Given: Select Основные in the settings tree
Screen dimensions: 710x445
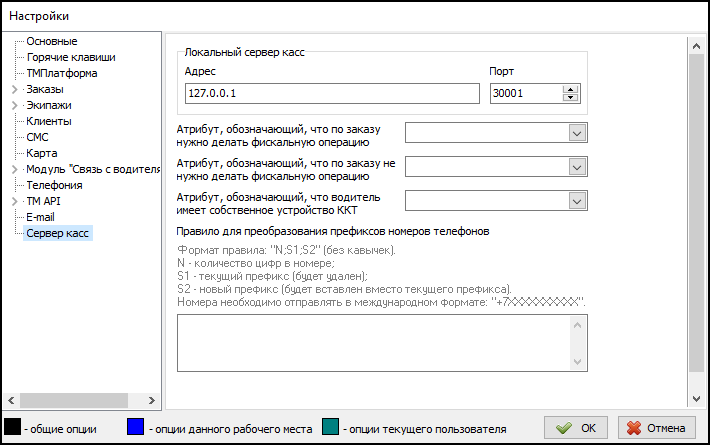Looking at the screenshot, I should pos(52,42).
